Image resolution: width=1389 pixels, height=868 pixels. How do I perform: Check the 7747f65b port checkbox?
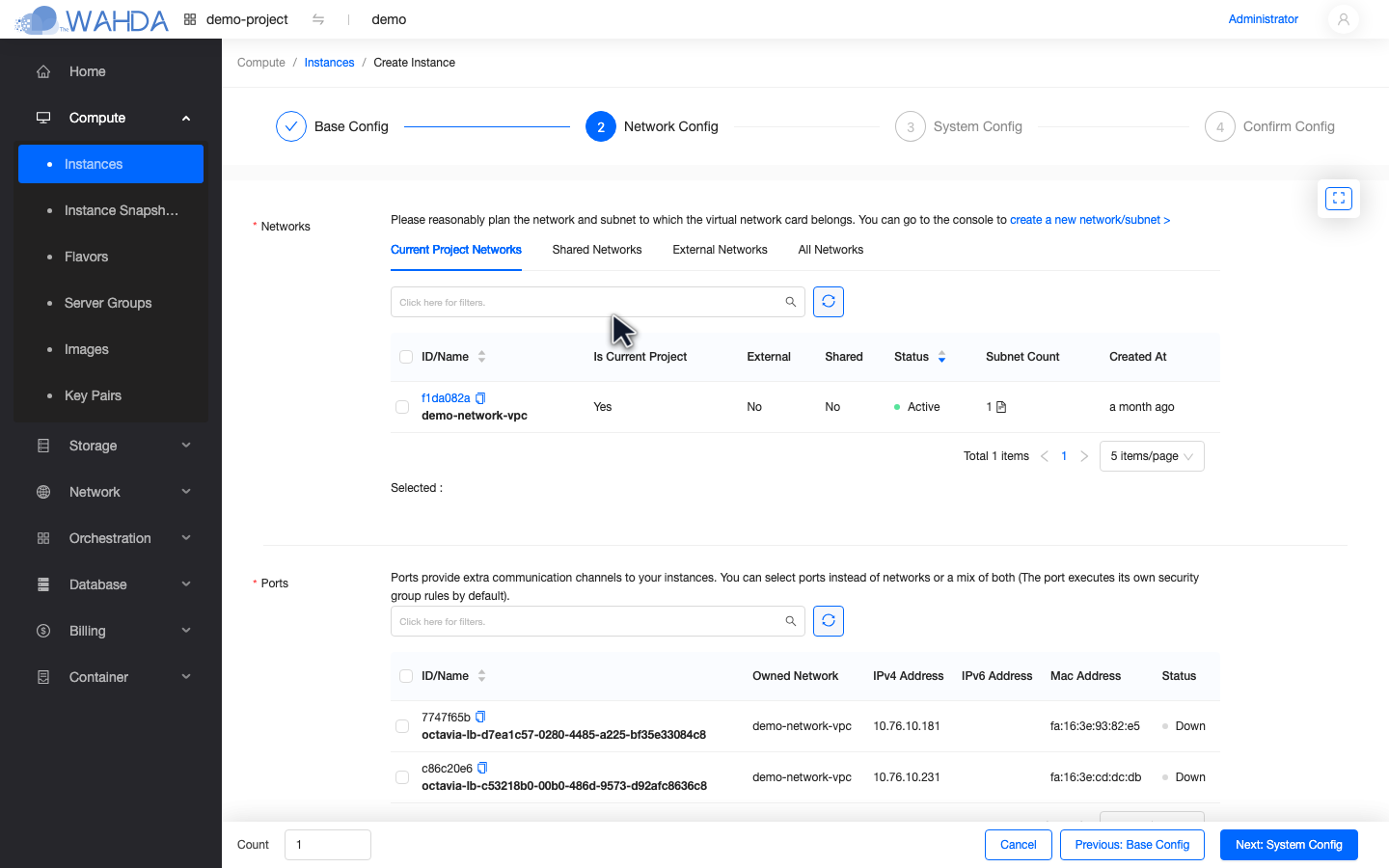click(402, 726)
